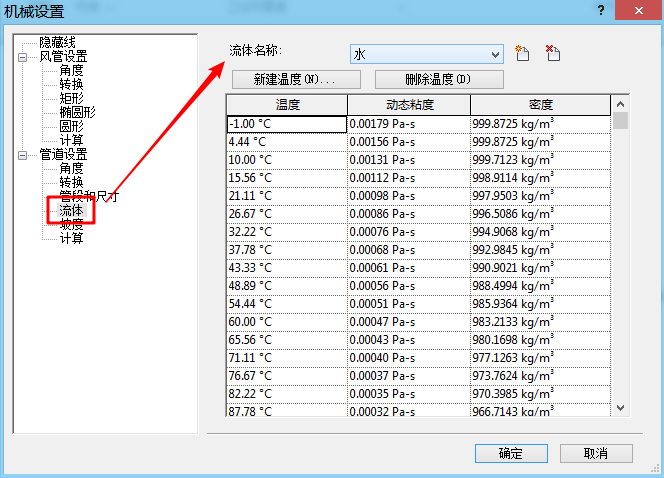Open the 流体名称 dropdown showing 水

coord(427,54)
